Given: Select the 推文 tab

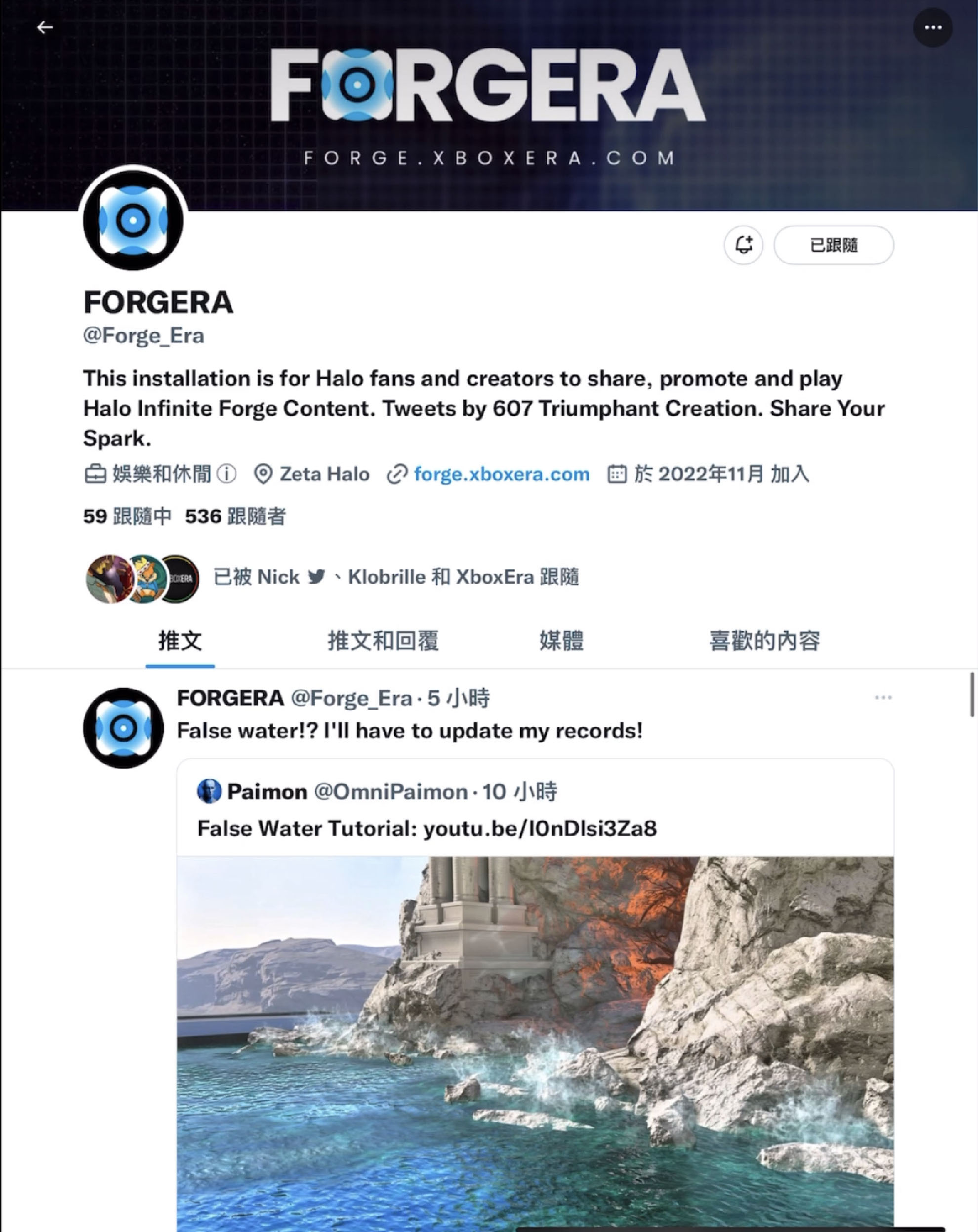Looking at the screenshot, I should coord(180,641).
